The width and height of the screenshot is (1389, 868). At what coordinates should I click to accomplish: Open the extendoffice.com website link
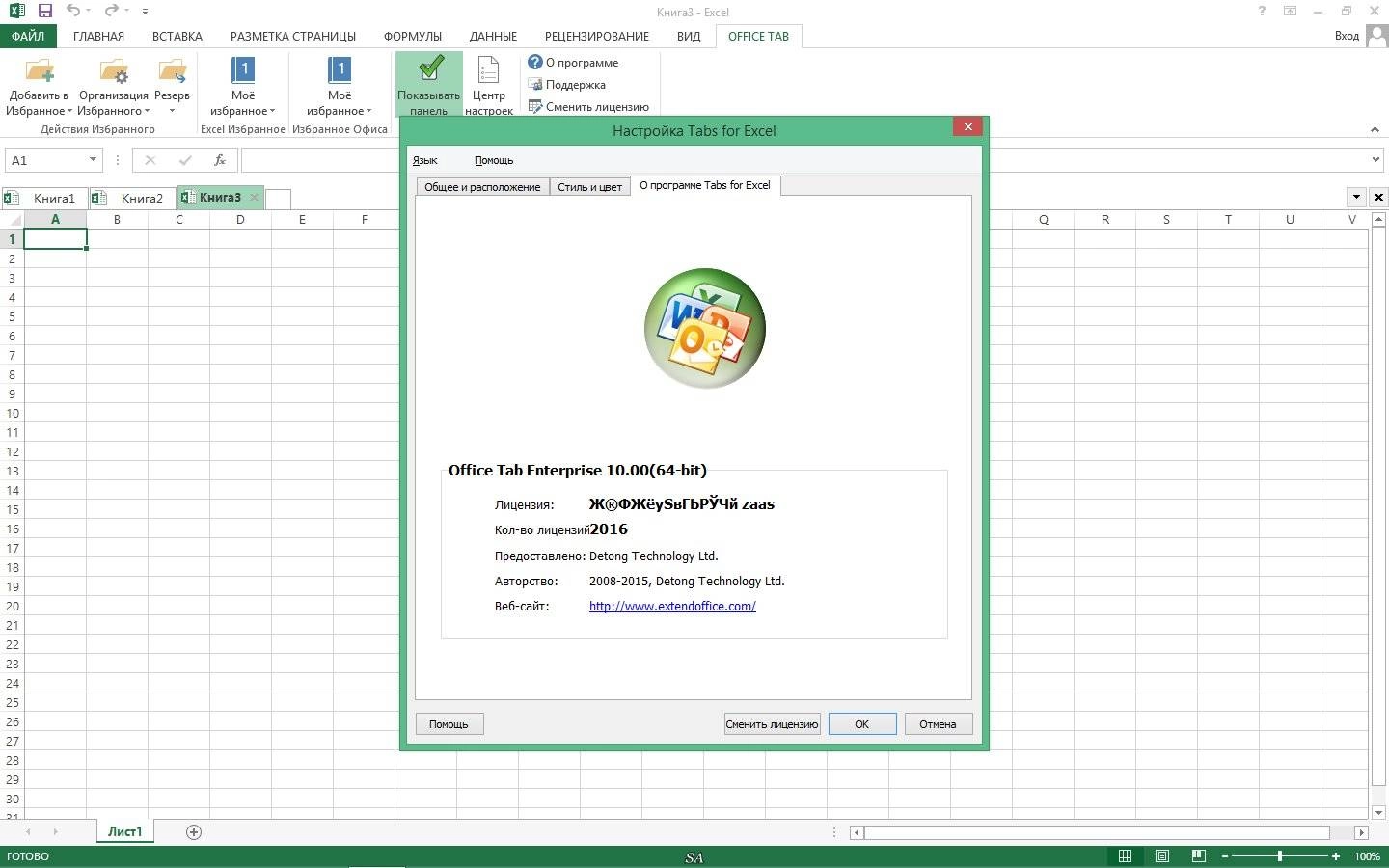672,606
